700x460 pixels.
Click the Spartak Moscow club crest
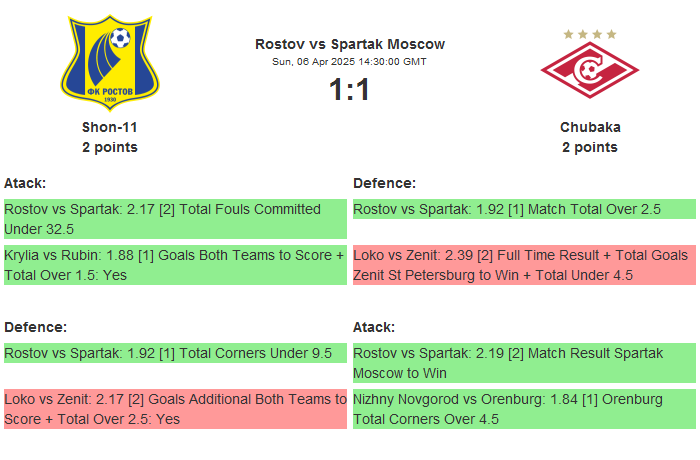tap(589, 72)
